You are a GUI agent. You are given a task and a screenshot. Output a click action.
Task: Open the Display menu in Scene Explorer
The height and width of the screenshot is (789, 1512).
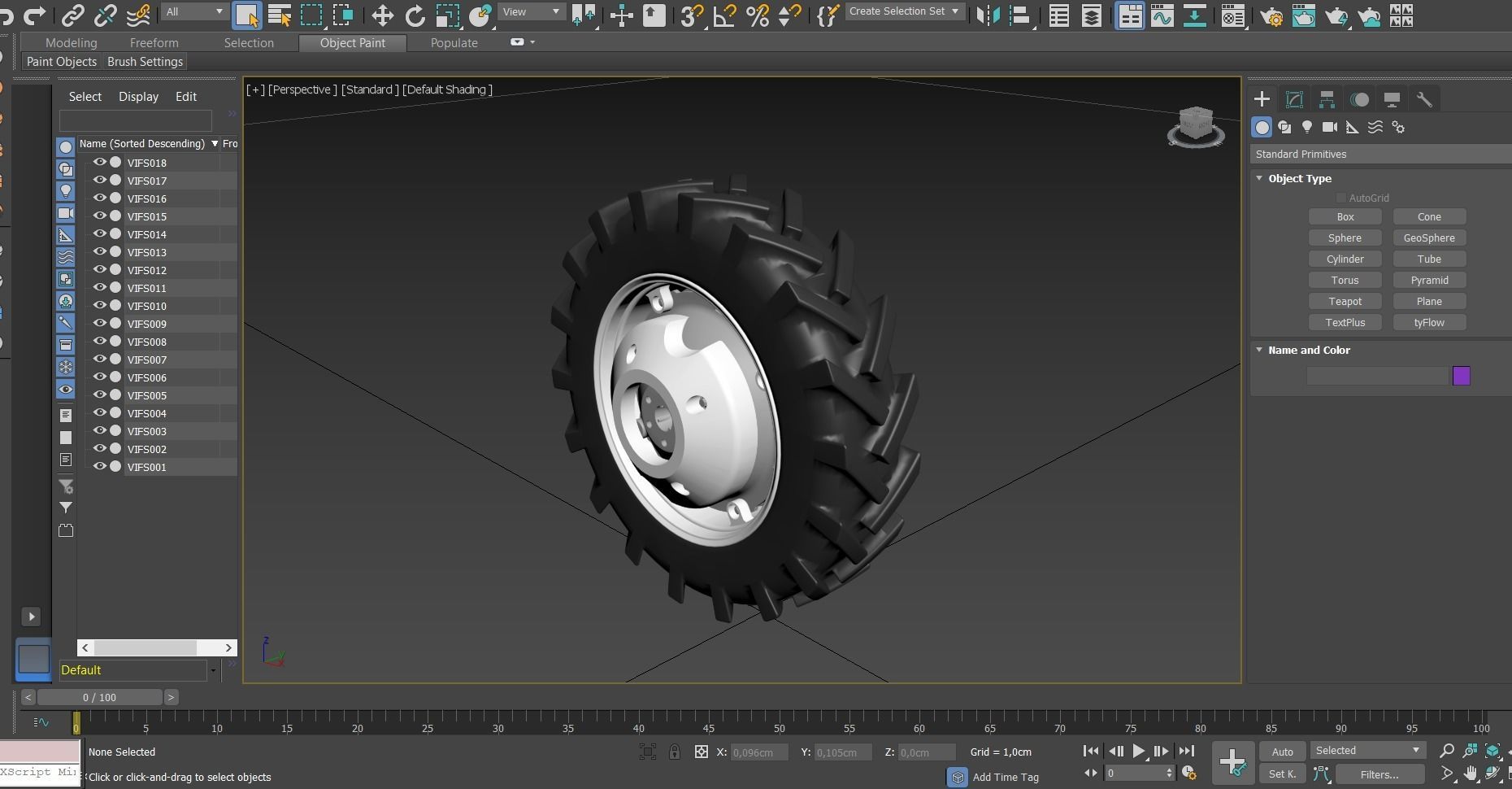[138, 96]
